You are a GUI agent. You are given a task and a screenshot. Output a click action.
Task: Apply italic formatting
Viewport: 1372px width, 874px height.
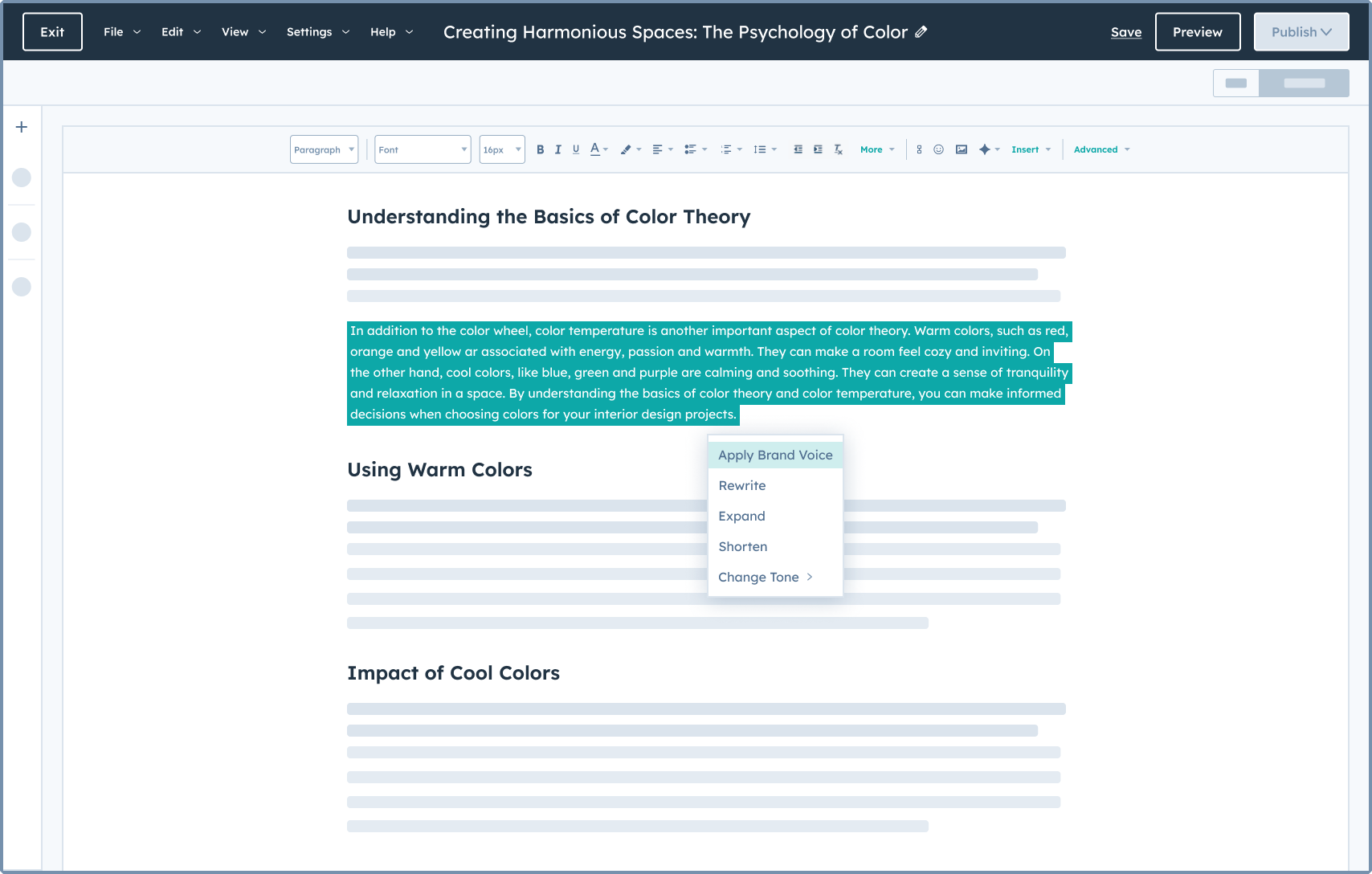click(557, 149)
